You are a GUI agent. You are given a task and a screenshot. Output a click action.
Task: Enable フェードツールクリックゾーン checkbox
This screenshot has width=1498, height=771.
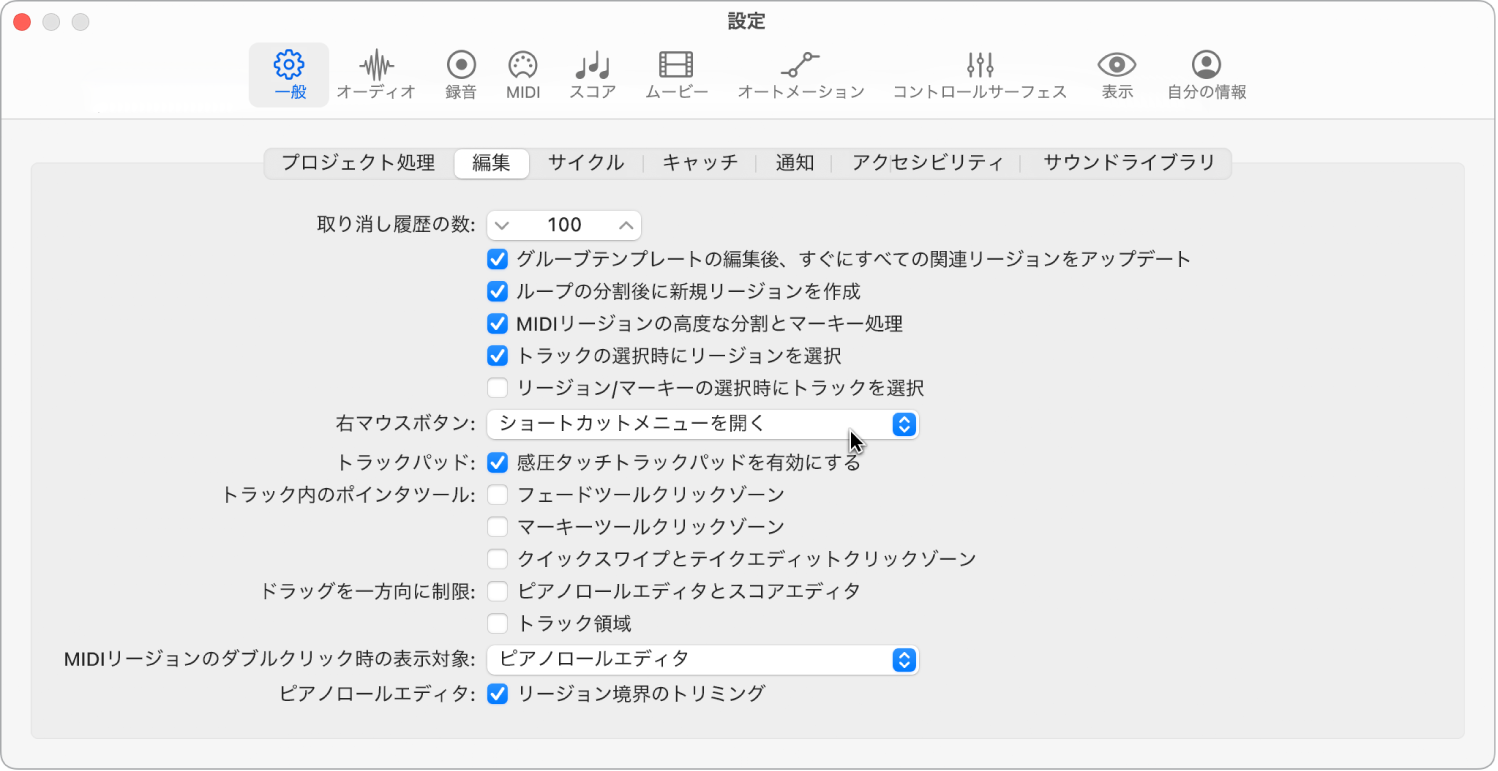click(x=498, y=494)
